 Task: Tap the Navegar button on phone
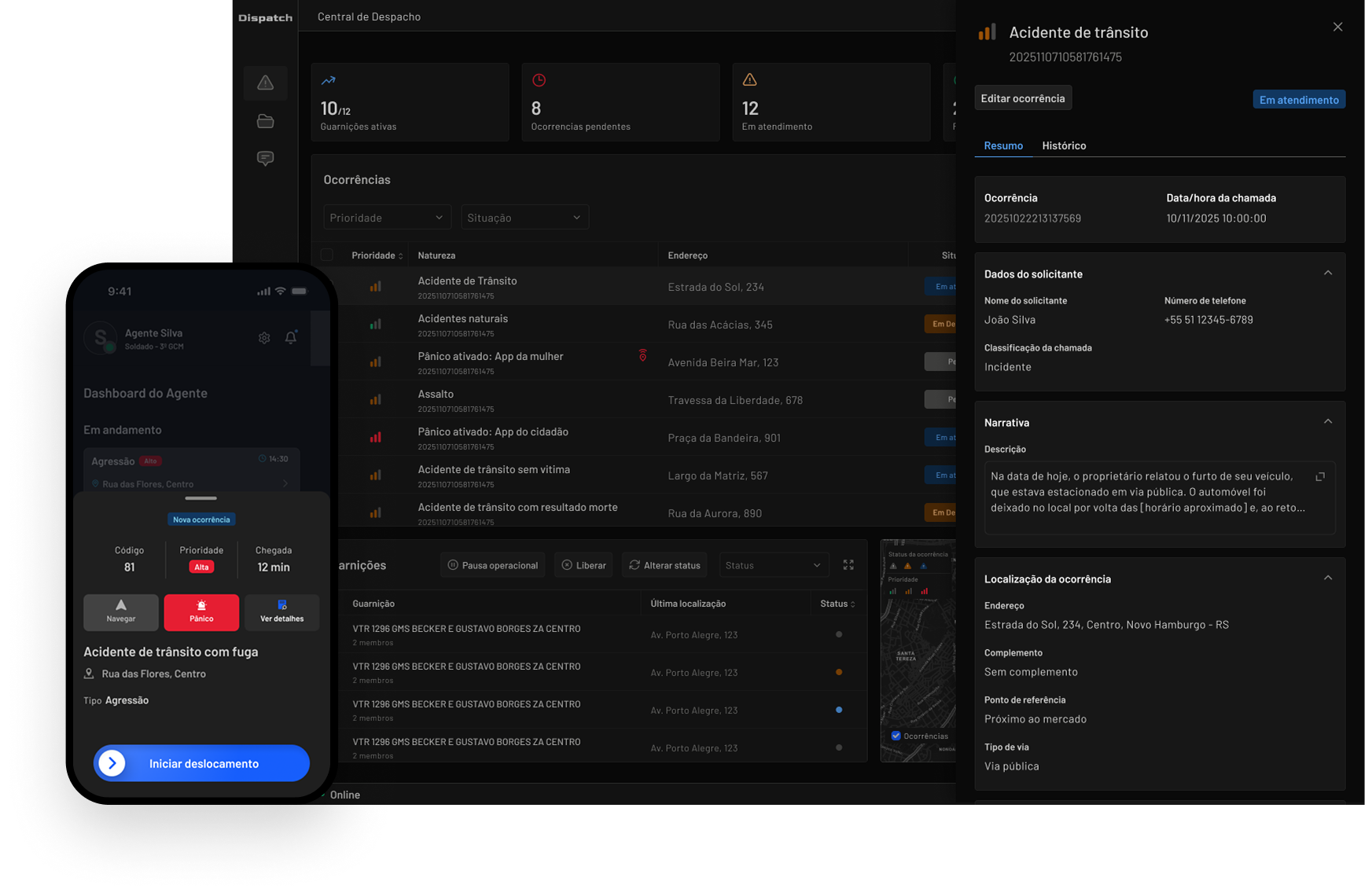click(x=121, y=612)
